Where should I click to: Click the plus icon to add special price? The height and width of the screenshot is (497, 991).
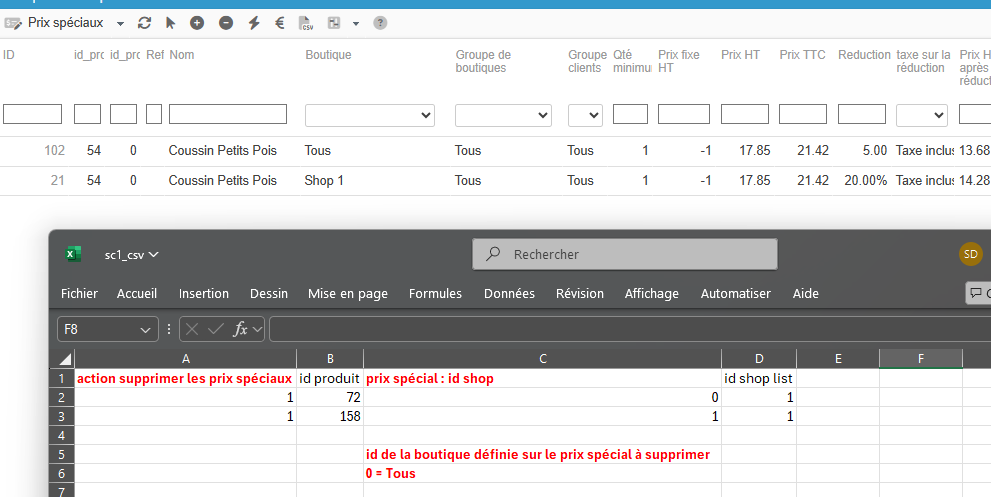197,23
